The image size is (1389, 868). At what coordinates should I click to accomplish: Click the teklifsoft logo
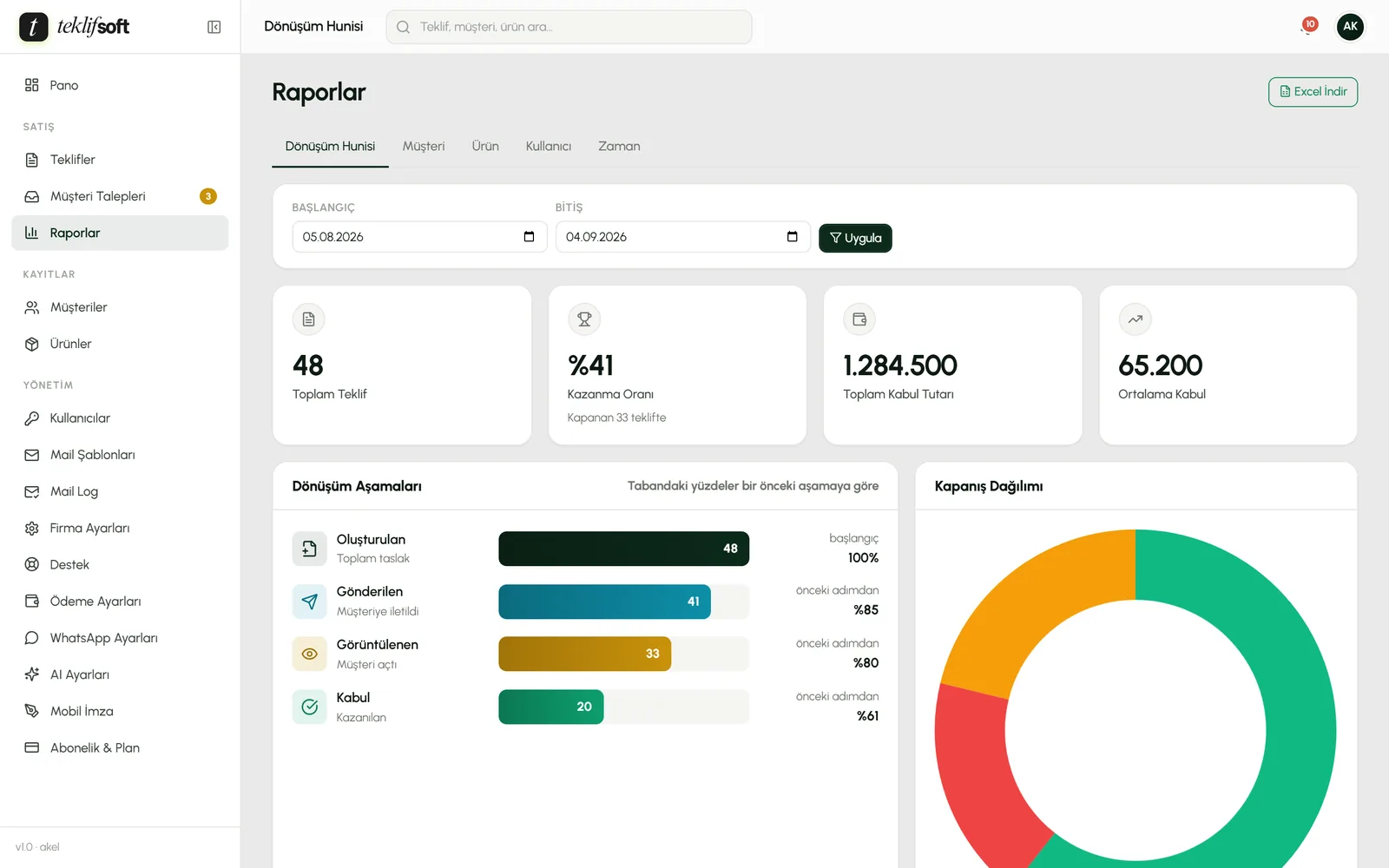tap(75, 27)
